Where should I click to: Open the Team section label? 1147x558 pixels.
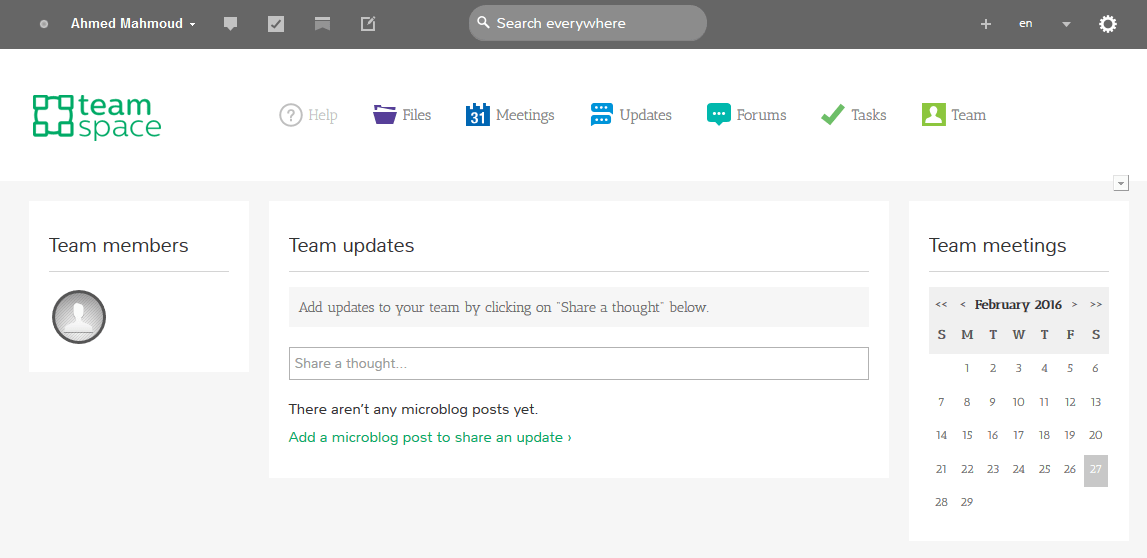[x=969, y=115]
